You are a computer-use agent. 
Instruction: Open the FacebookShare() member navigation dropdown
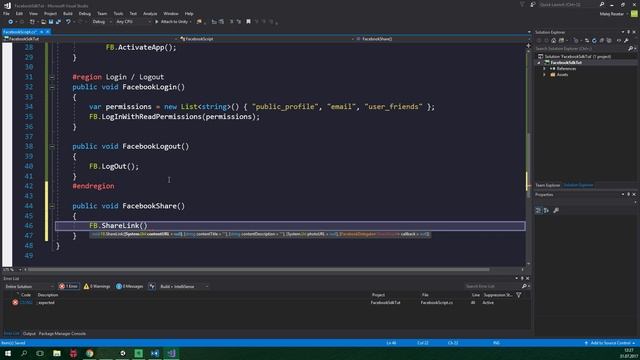pyautogui.click(x=442, y=39)
